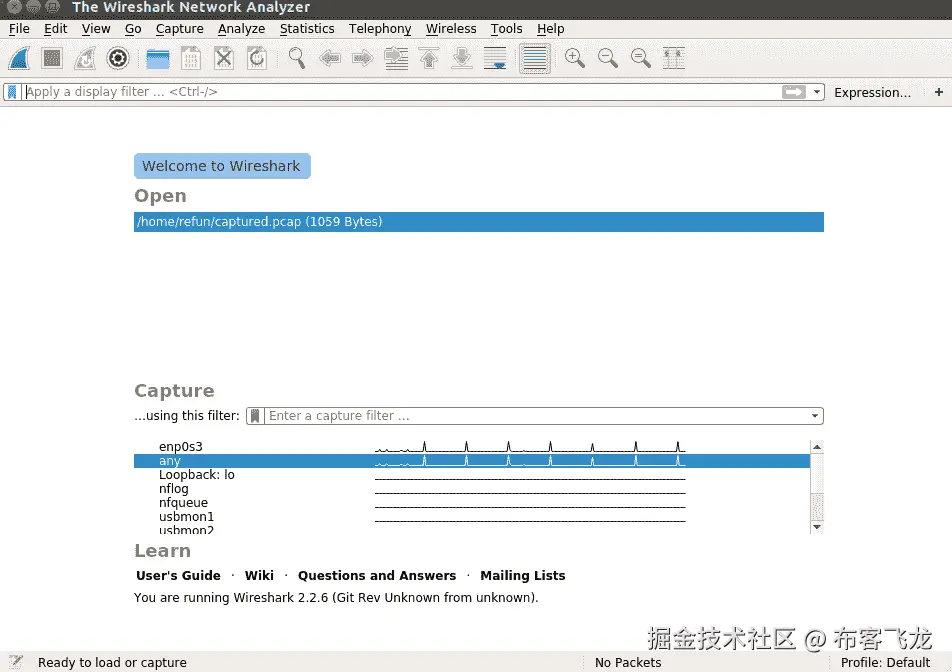Open the Mailing Lists link
Screen dimensions: 952x672
click(x=523, y=575)
